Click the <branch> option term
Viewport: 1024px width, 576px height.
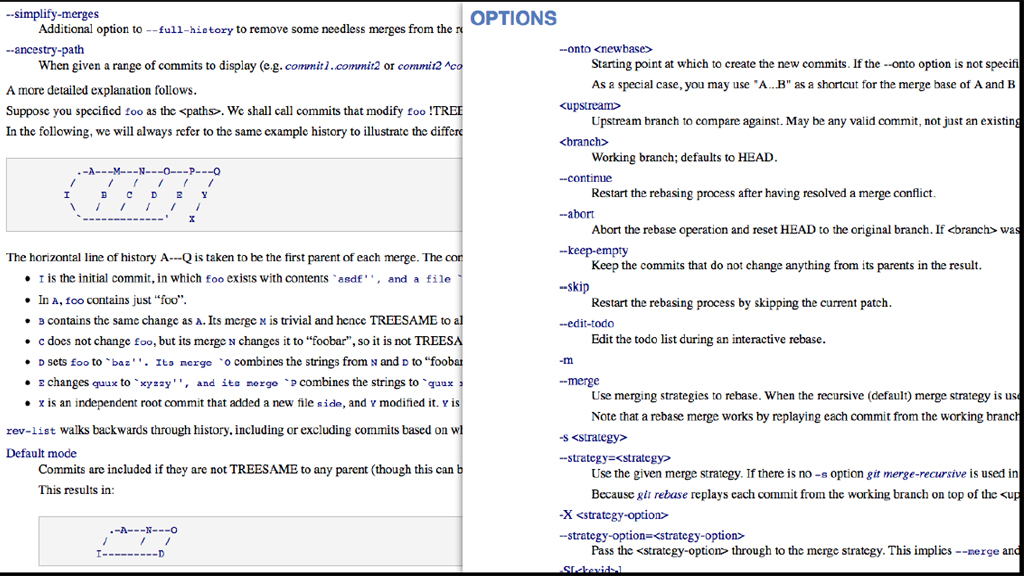pos(583,142)
